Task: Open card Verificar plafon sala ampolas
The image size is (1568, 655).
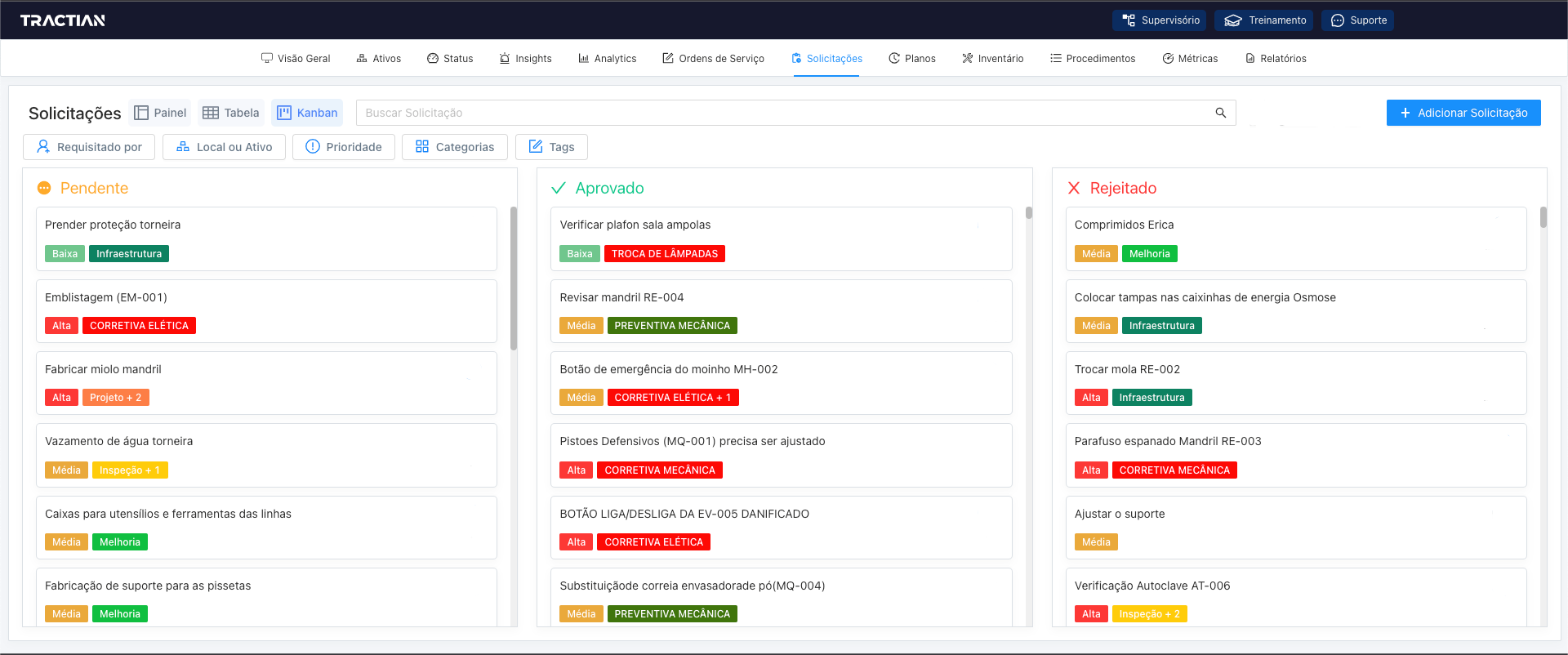Action: tap(782, 238)
